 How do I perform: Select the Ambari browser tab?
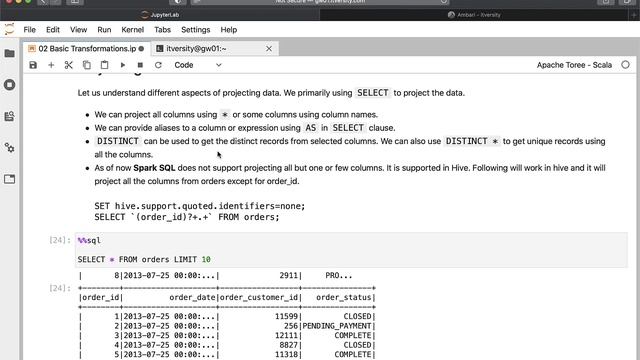point(474,15)
